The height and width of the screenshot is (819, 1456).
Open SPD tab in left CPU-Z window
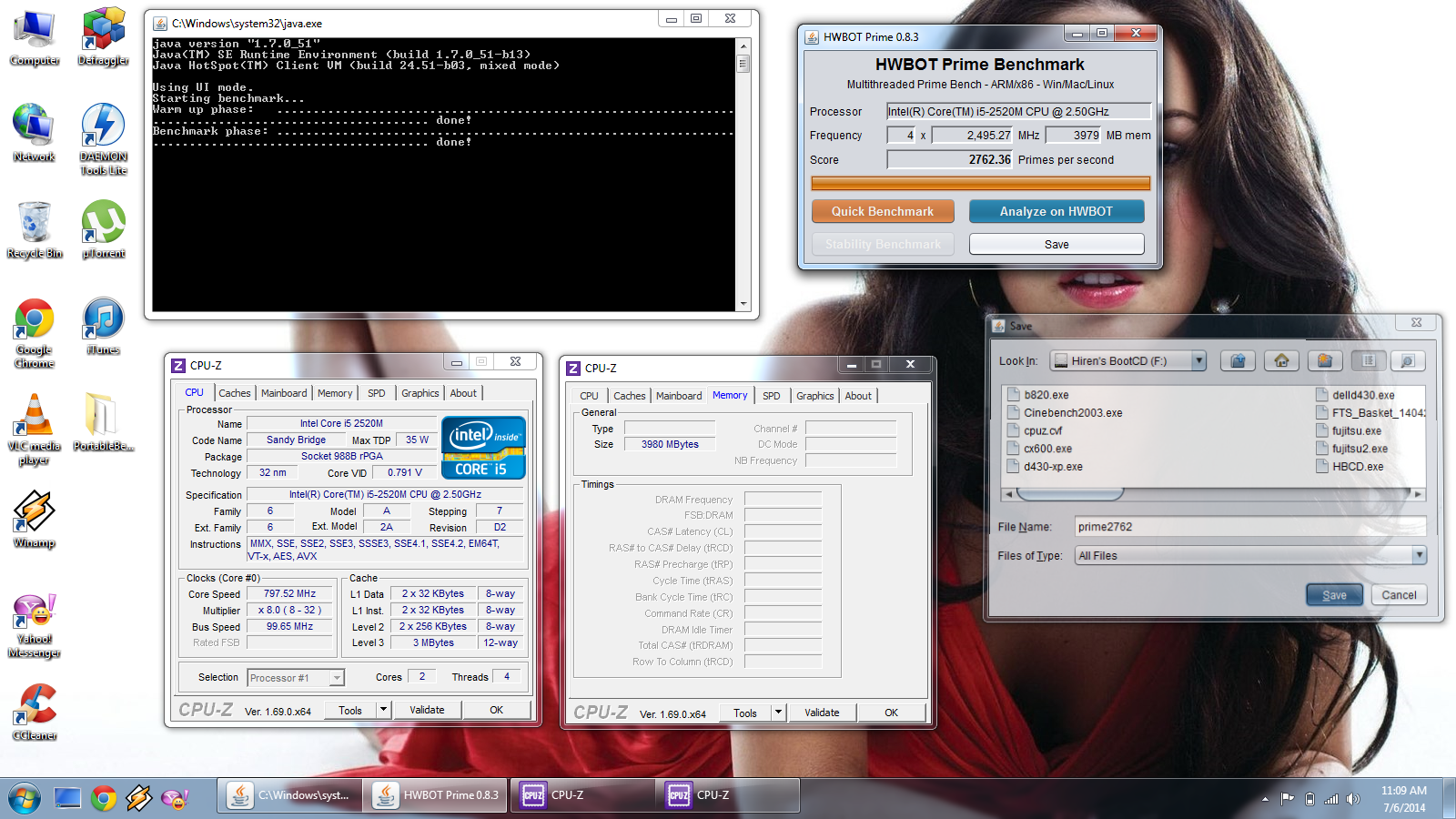click(x=377, y=393)
